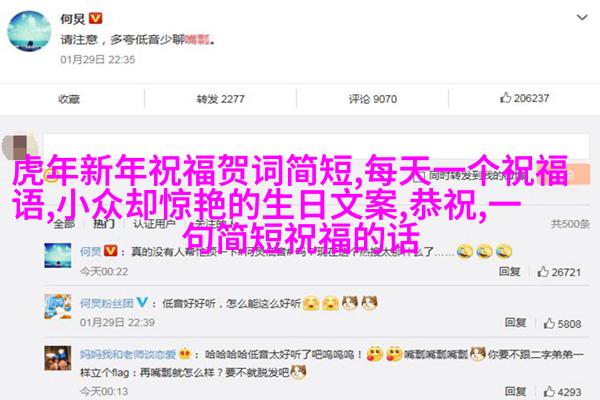600x400 pixels.
Task: Open the 转发 2277 repost option
Action: pyautogui.click(x=220, y=99)
